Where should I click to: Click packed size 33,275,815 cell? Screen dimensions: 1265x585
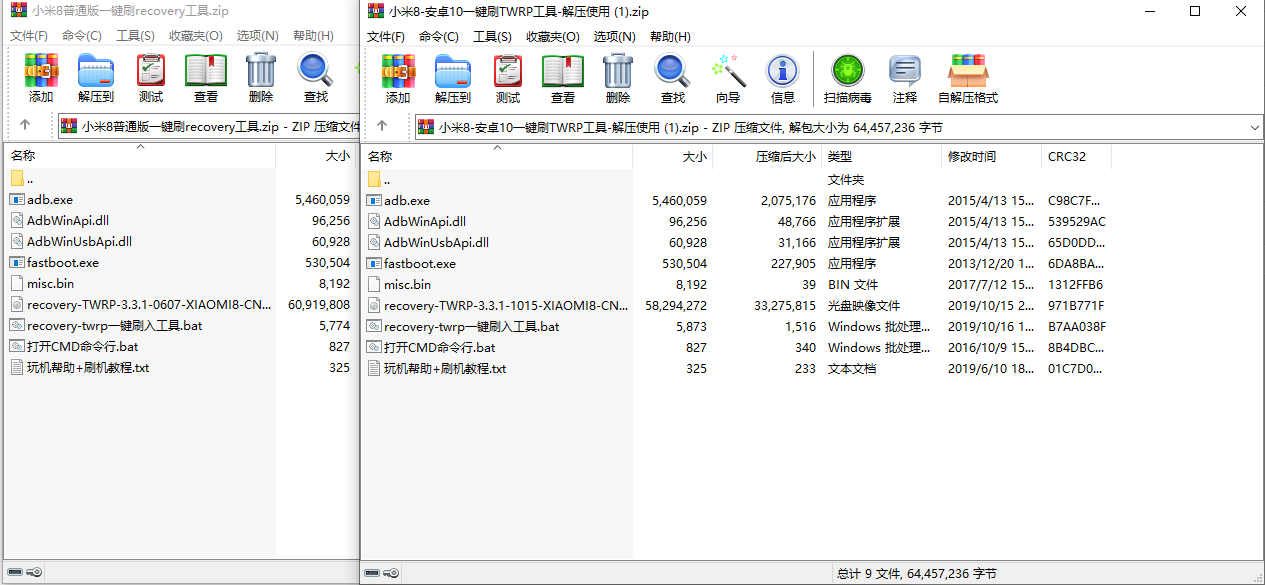tap(785, 306)
